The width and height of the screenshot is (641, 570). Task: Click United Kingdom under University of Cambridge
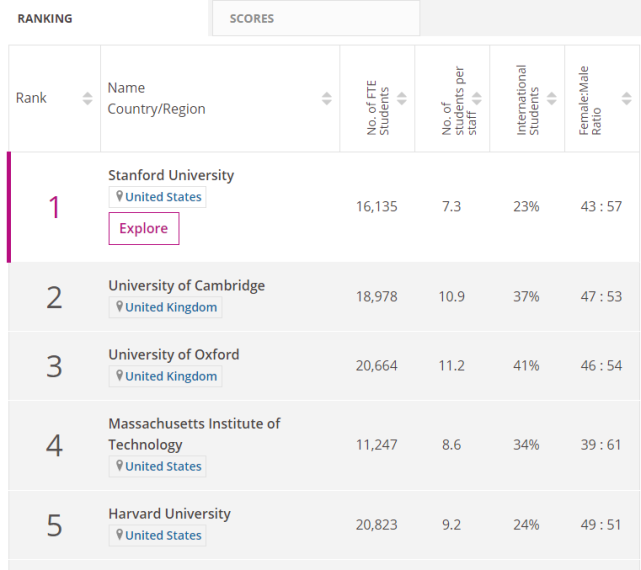(x=170, y=307)
